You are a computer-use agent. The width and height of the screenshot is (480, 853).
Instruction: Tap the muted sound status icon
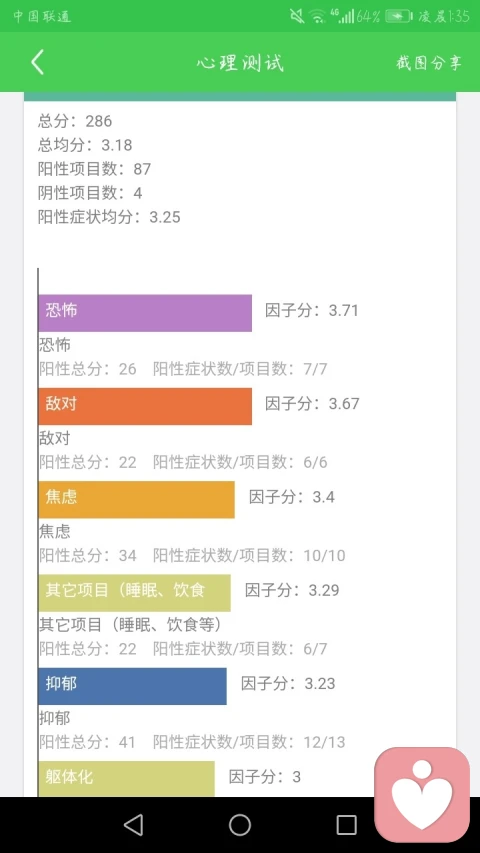click(x=297, y=16)
